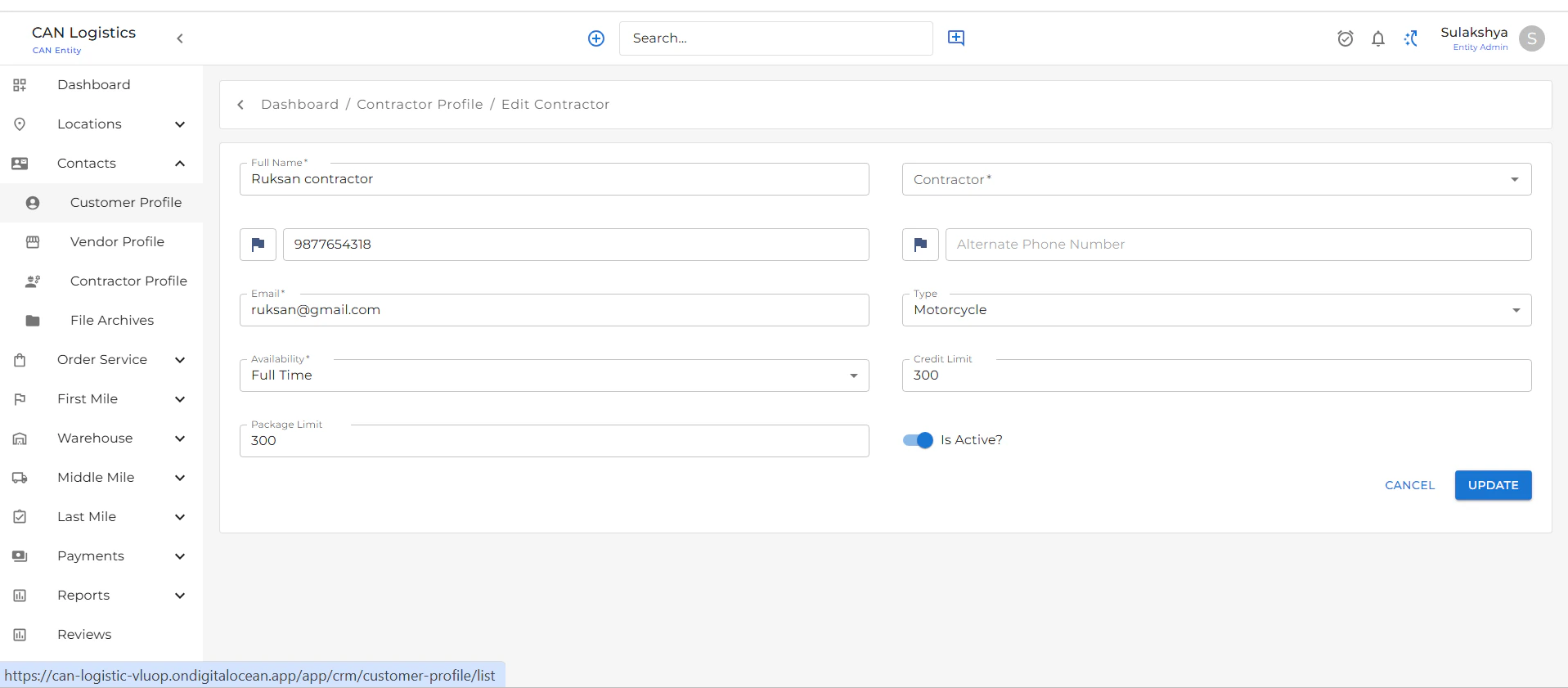This screenshot has height=688, width=1568.
Task: Expand the First Mile chevron
Action: pos(180,399)
